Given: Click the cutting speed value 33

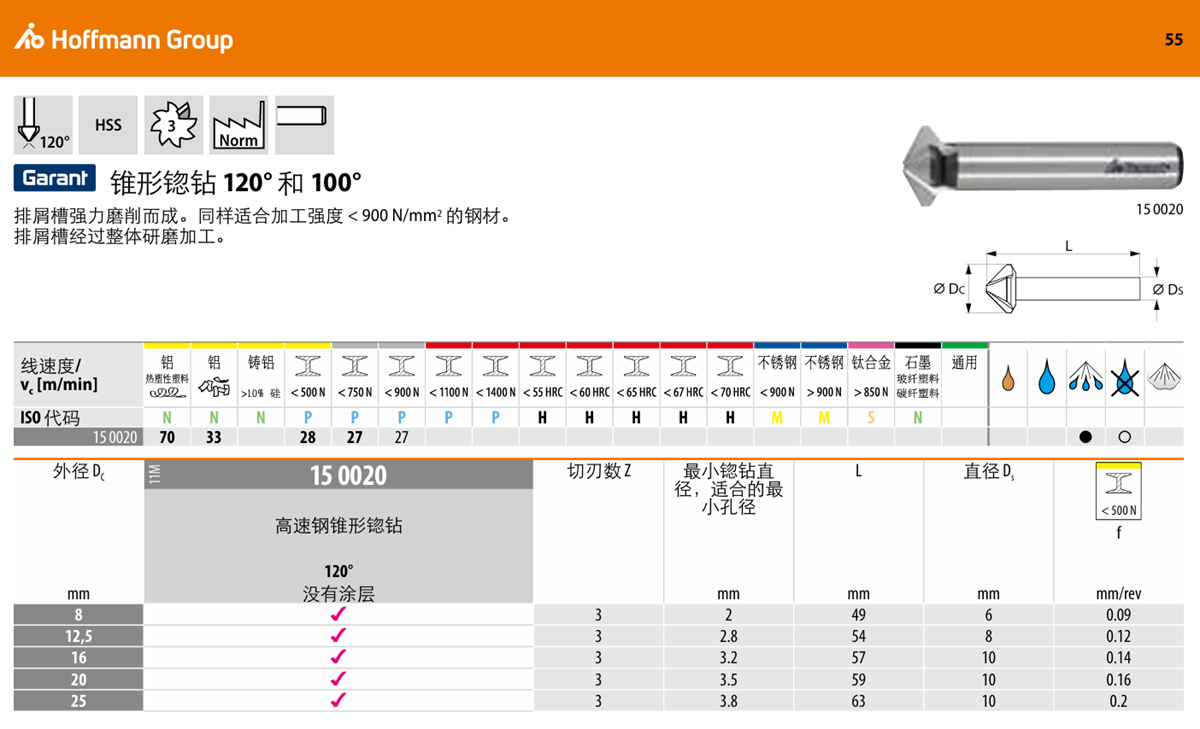Looking at the screenshot, I should (213, 437).
